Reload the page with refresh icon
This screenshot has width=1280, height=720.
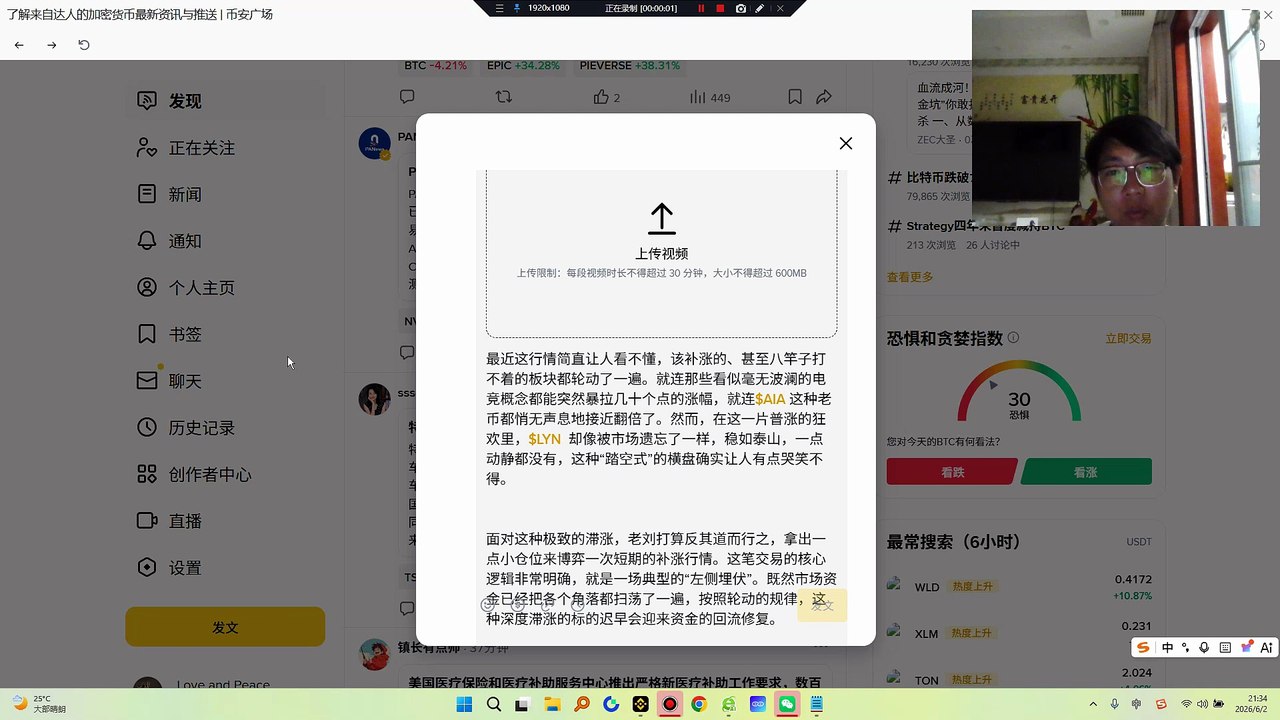[84, 45]
